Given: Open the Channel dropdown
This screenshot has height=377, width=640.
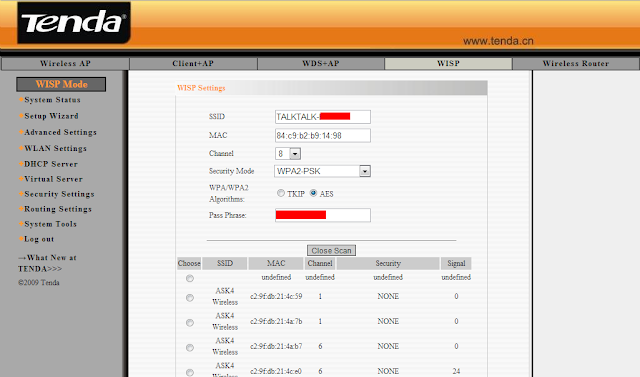Looking at the screenshot, I should (288, 154).
